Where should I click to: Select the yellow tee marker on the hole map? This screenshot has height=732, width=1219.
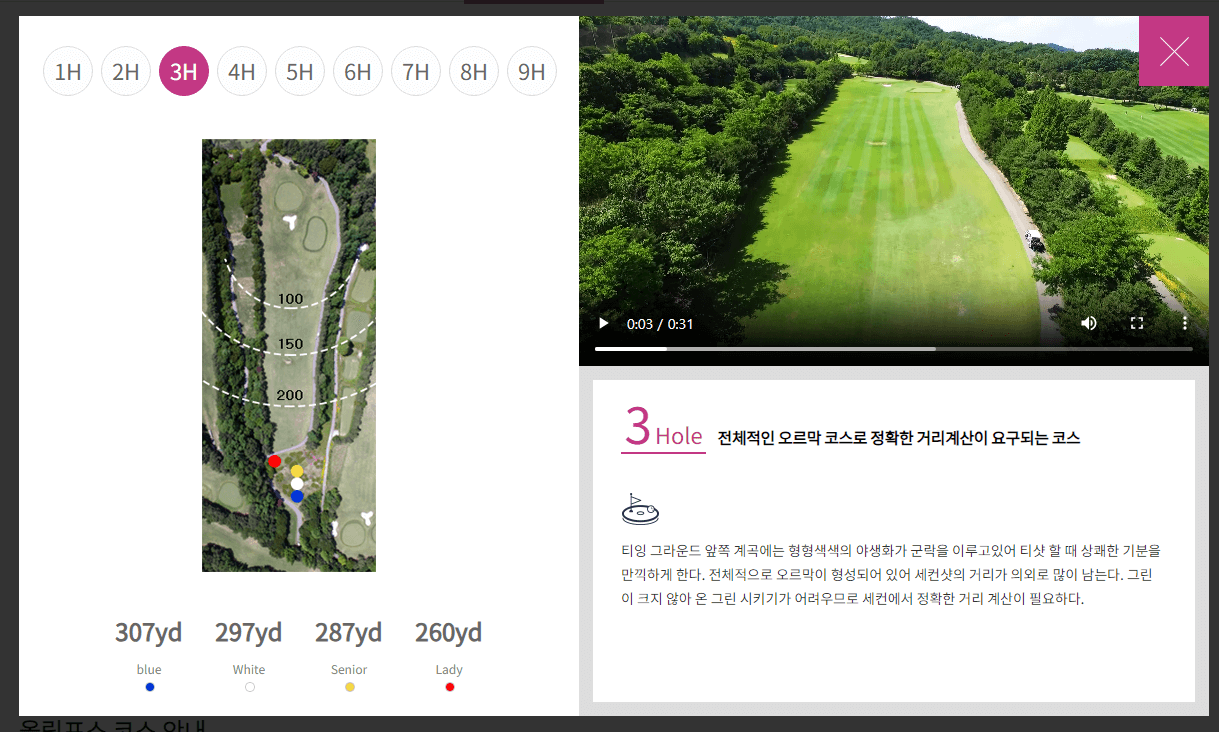pyautogui.click(x=297, y=470)
